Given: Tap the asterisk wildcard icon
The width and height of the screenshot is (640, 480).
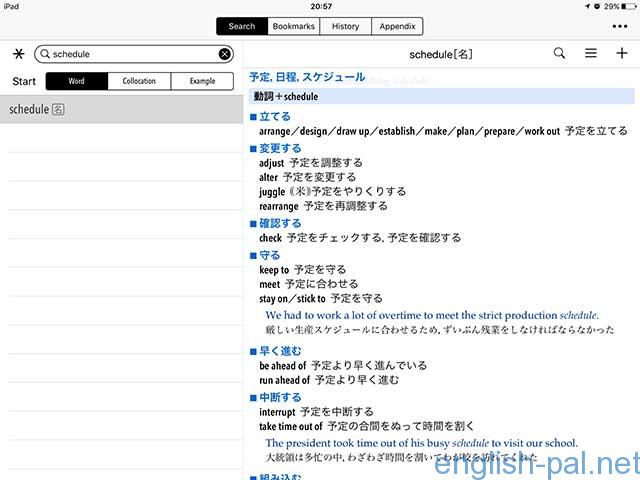Looking at the screenshot, I should click(17, 54).
